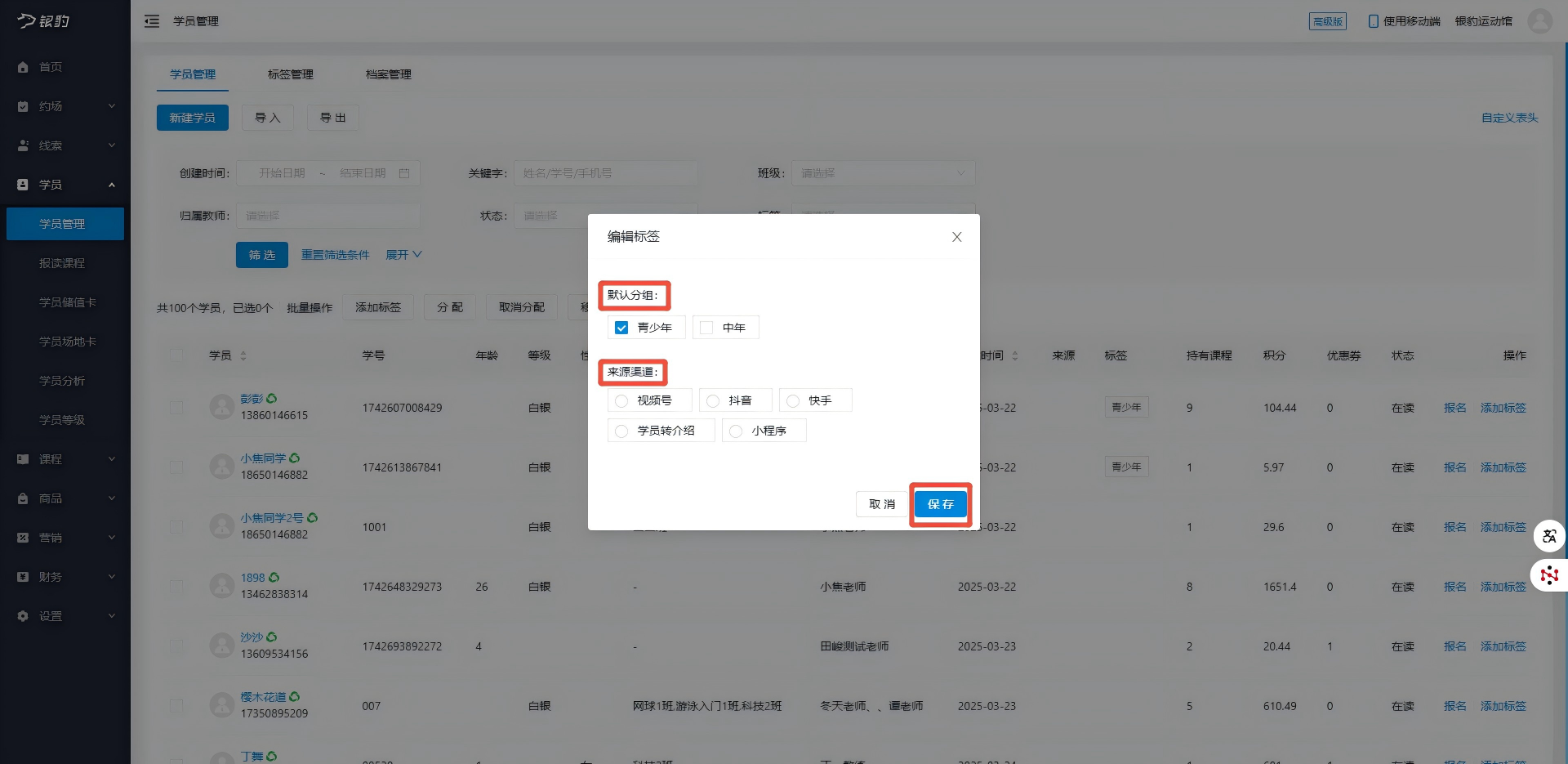Click the 筛选 button
This screenshot has width=1568, height=764.
(x=262, y=255)
